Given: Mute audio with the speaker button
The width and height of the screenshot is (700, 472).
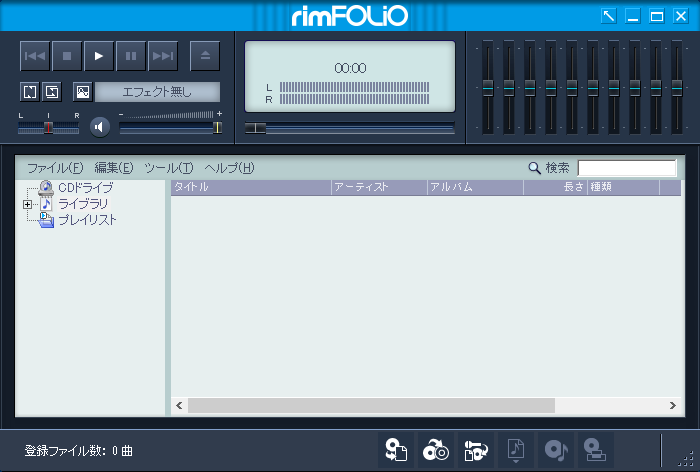Looking at the screenshot, I should (x=100, y=127).
